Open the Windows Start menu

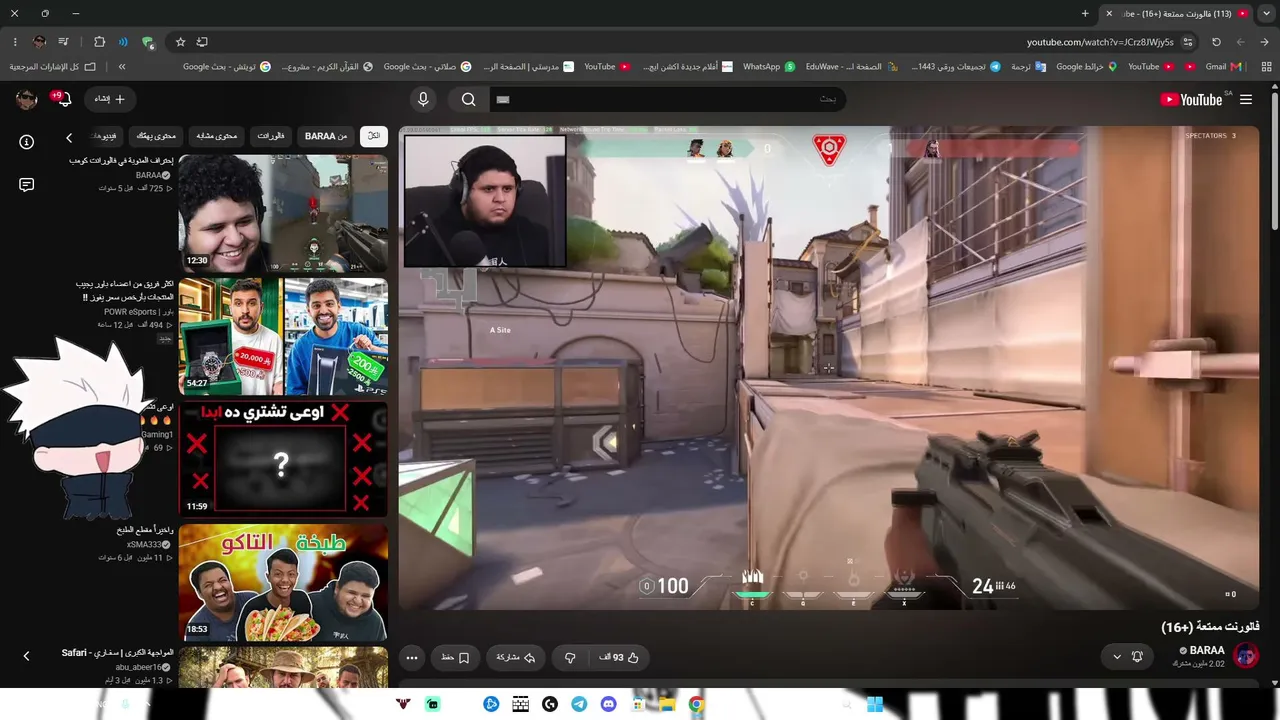point(874,704)
